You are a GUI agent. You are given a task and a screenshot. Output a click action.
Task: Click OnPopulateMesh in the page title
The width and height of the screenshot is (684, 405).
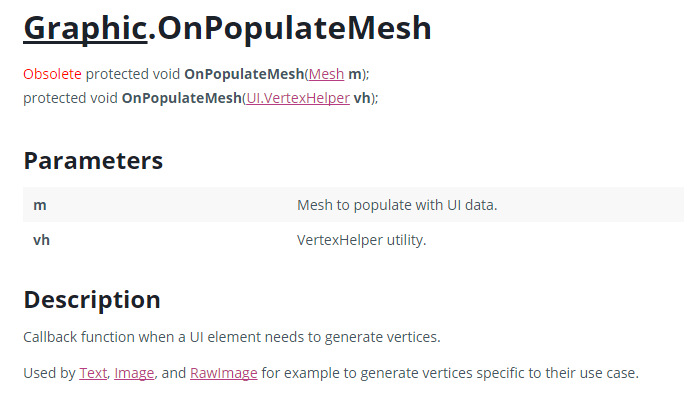pos(294,29)
